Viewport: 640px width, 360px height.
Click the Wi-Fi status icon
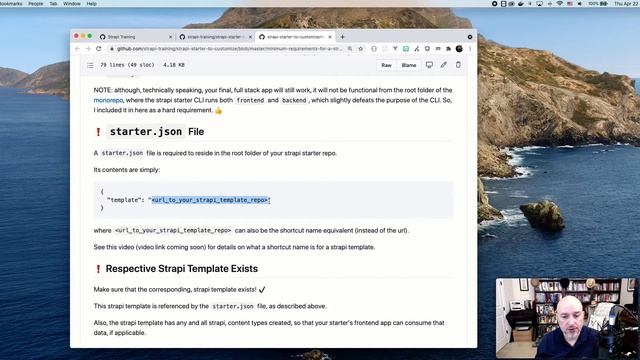pyautogui.click(x=560, y=4)
